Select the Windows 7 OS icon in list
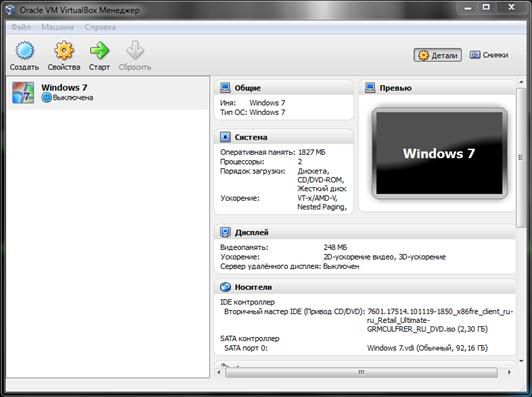 23,92
